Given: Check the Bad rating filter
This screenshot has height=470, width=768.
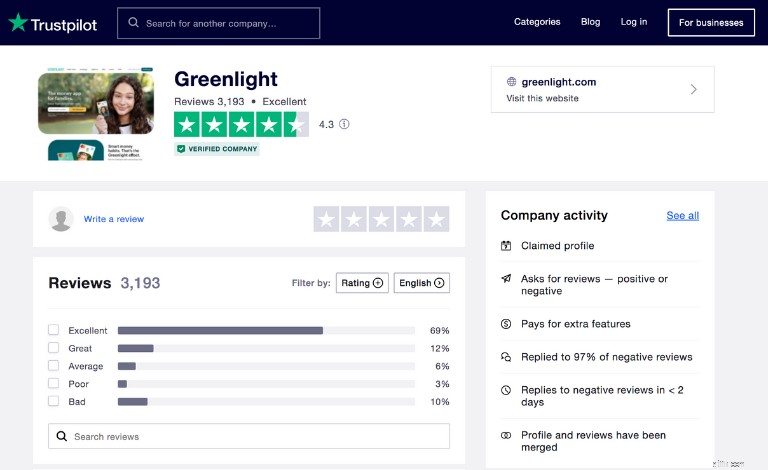Looking at the screenshot, I should 53,401.
